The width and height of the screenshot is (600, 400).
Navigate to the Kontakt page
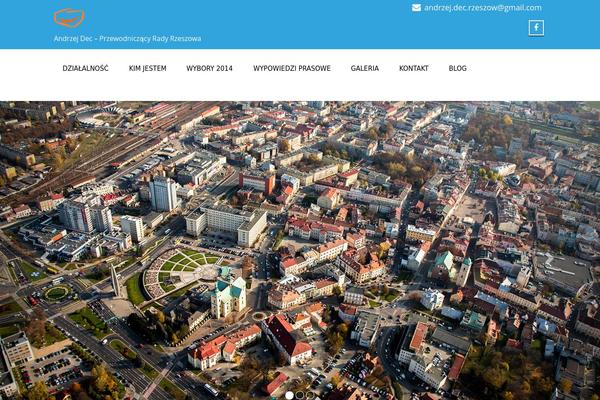[414, 68]
